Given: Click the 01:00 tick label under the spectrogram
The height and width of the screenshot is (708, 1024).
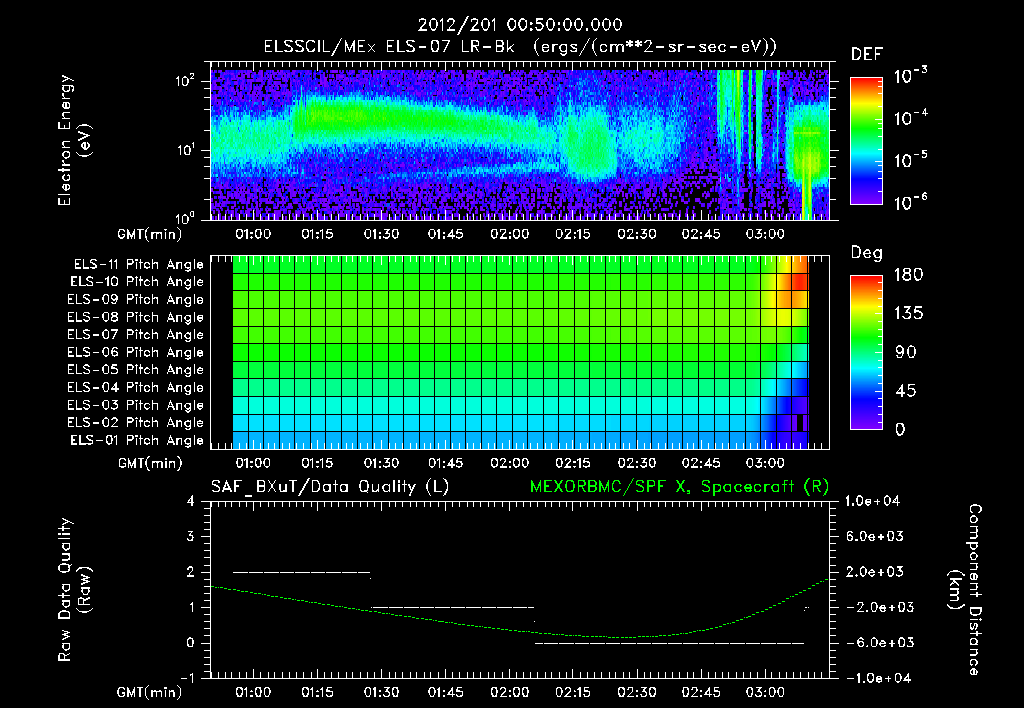Looking at the screenshot, I should [253, 234].
